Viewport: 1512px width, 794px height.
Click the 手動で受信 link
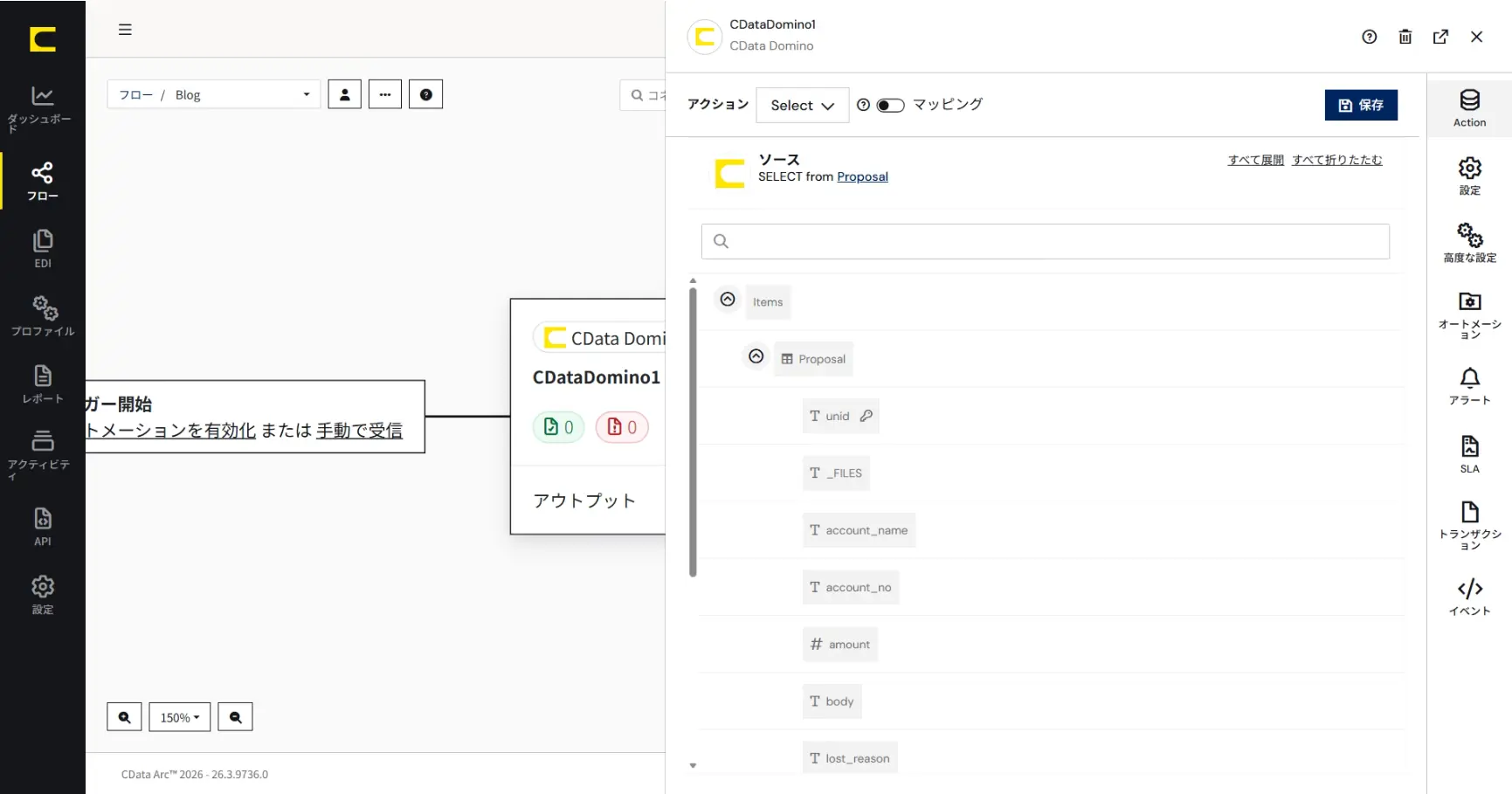click(359, 430)
